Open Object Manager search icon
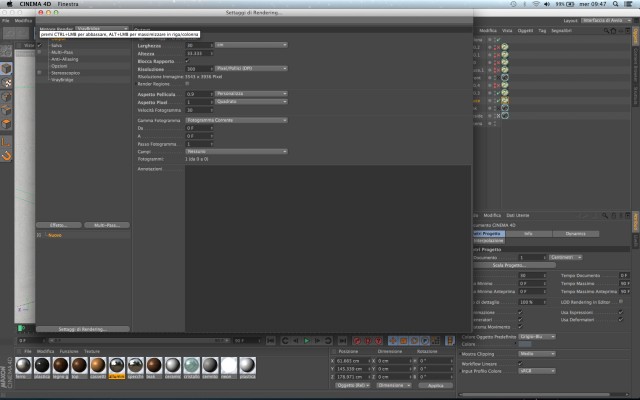Viewport: 640px width, 400px height. click(606, 31)
